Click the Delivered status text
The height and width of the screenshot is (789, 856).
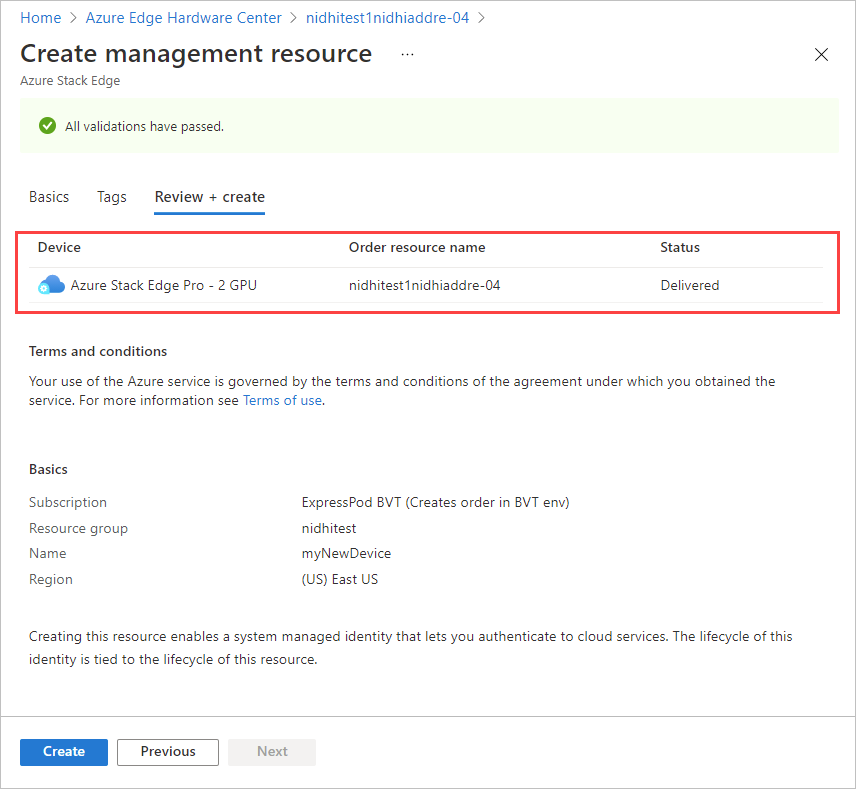tap(690, 285)
